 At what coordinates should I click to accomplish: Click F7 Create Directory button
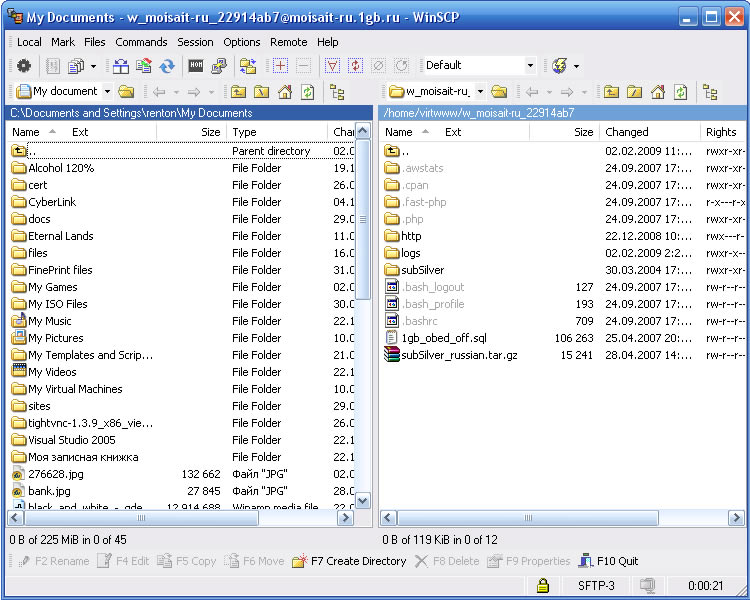349,561
